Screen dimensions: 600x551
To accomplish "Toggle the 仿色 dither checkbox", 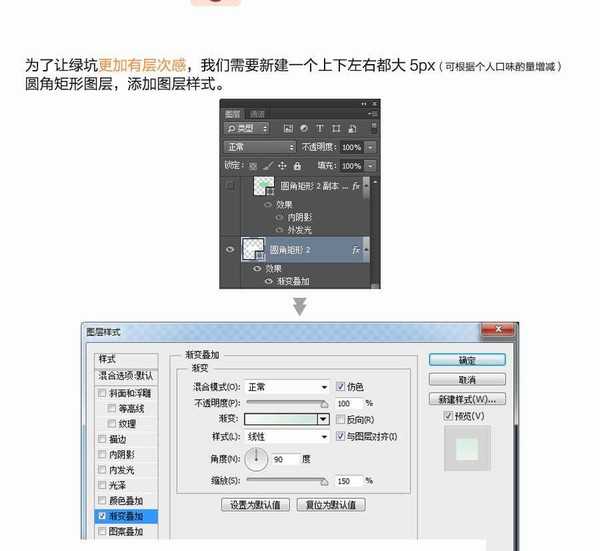I will tap(341, 387).
